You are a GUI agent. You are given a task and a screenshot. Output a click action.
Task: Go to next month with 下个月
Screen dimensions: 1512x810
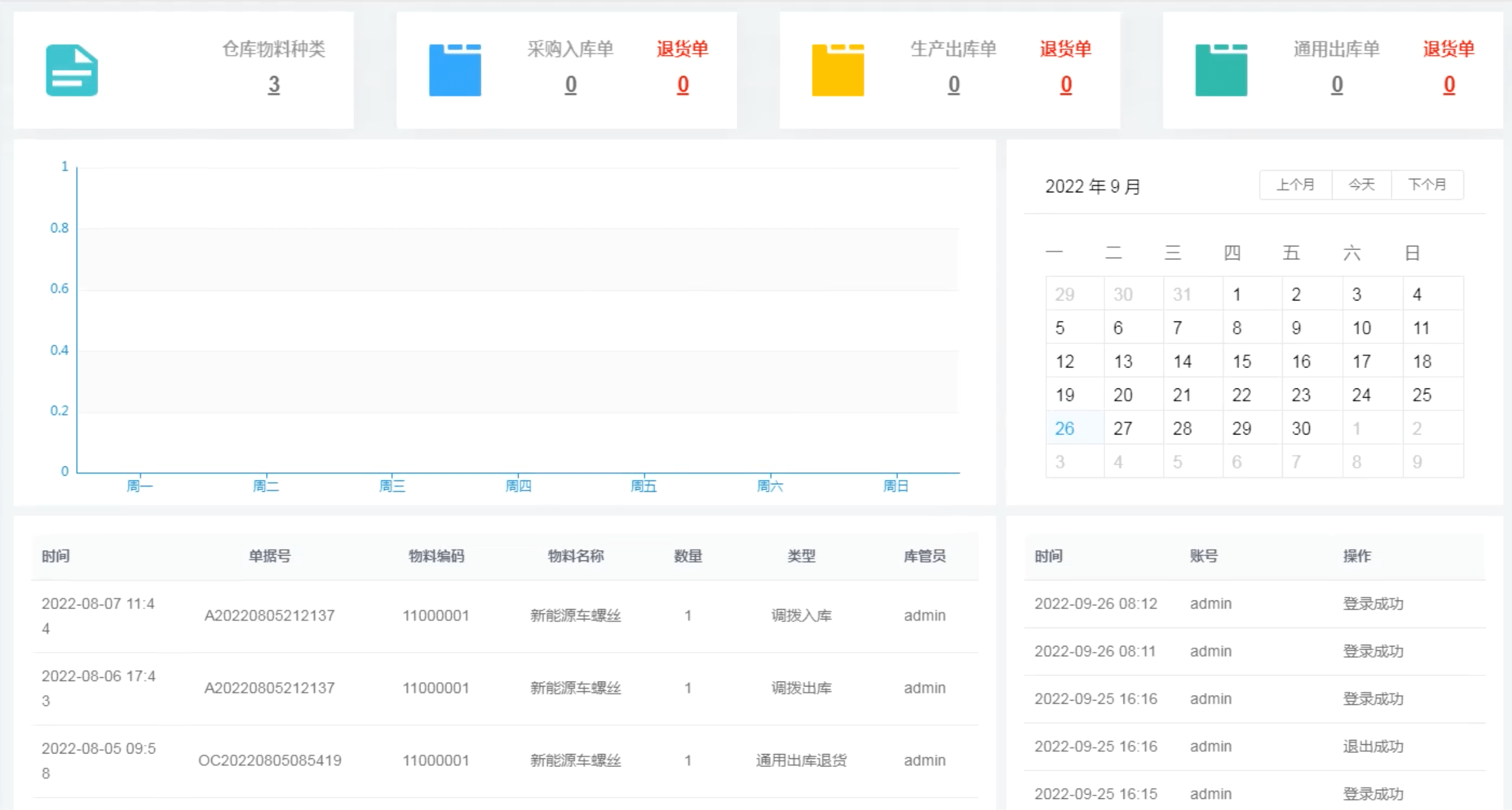(x=1427, y=185)
